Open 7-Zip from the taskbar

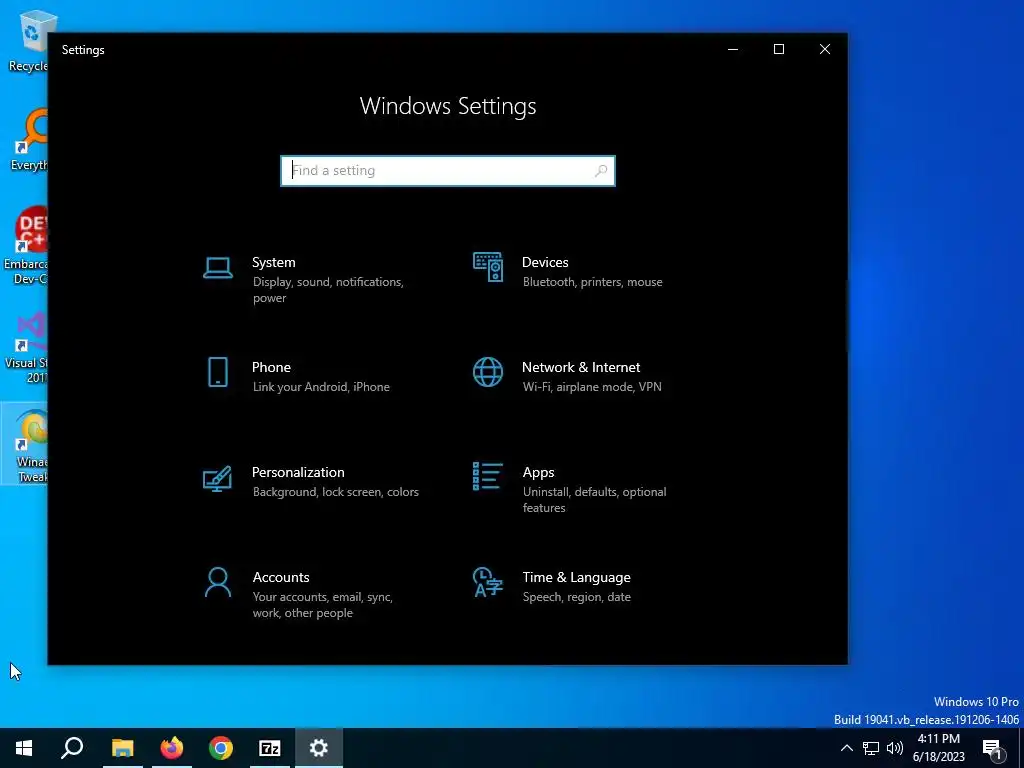tap(270, 748)
